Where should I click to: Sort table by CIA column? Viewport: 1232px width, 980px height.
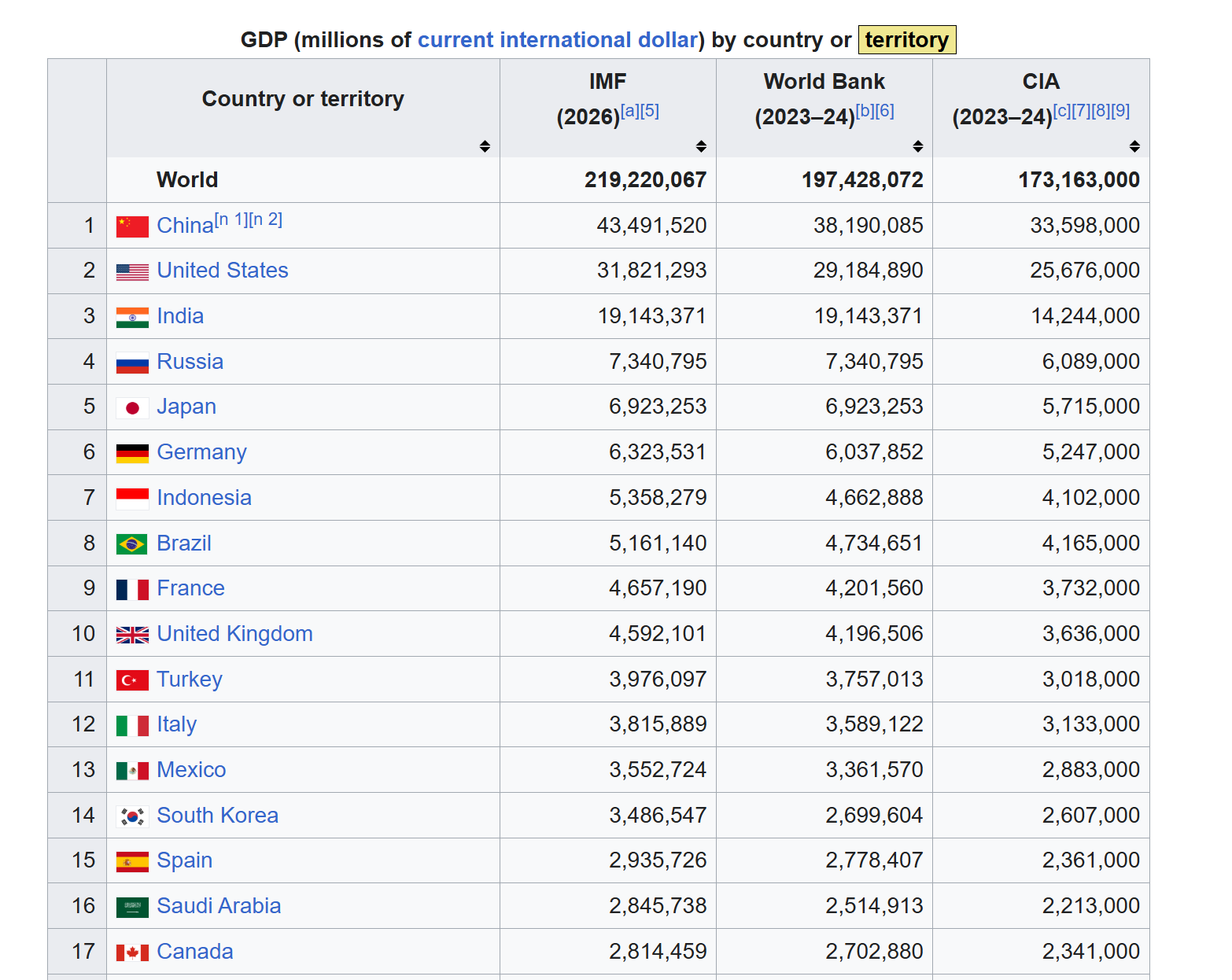pyautogui.click(x=1134, y=146)
